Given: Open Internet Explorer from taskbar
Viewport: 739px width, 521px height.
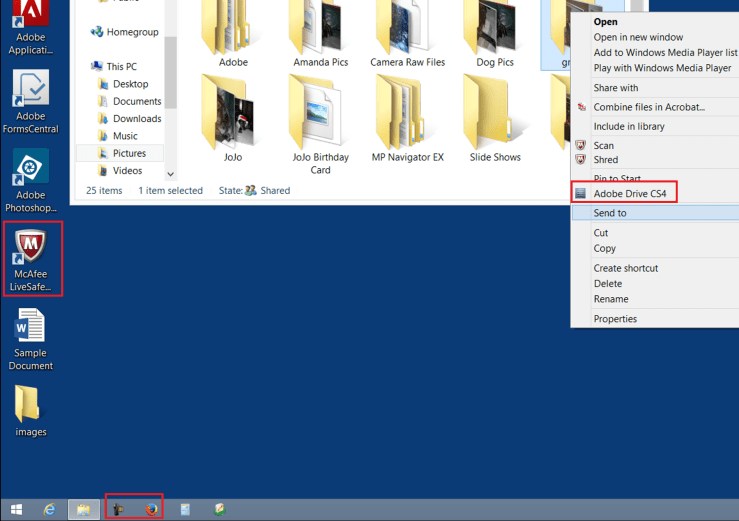Looking at the screenshot, I should tap(49, 509).
